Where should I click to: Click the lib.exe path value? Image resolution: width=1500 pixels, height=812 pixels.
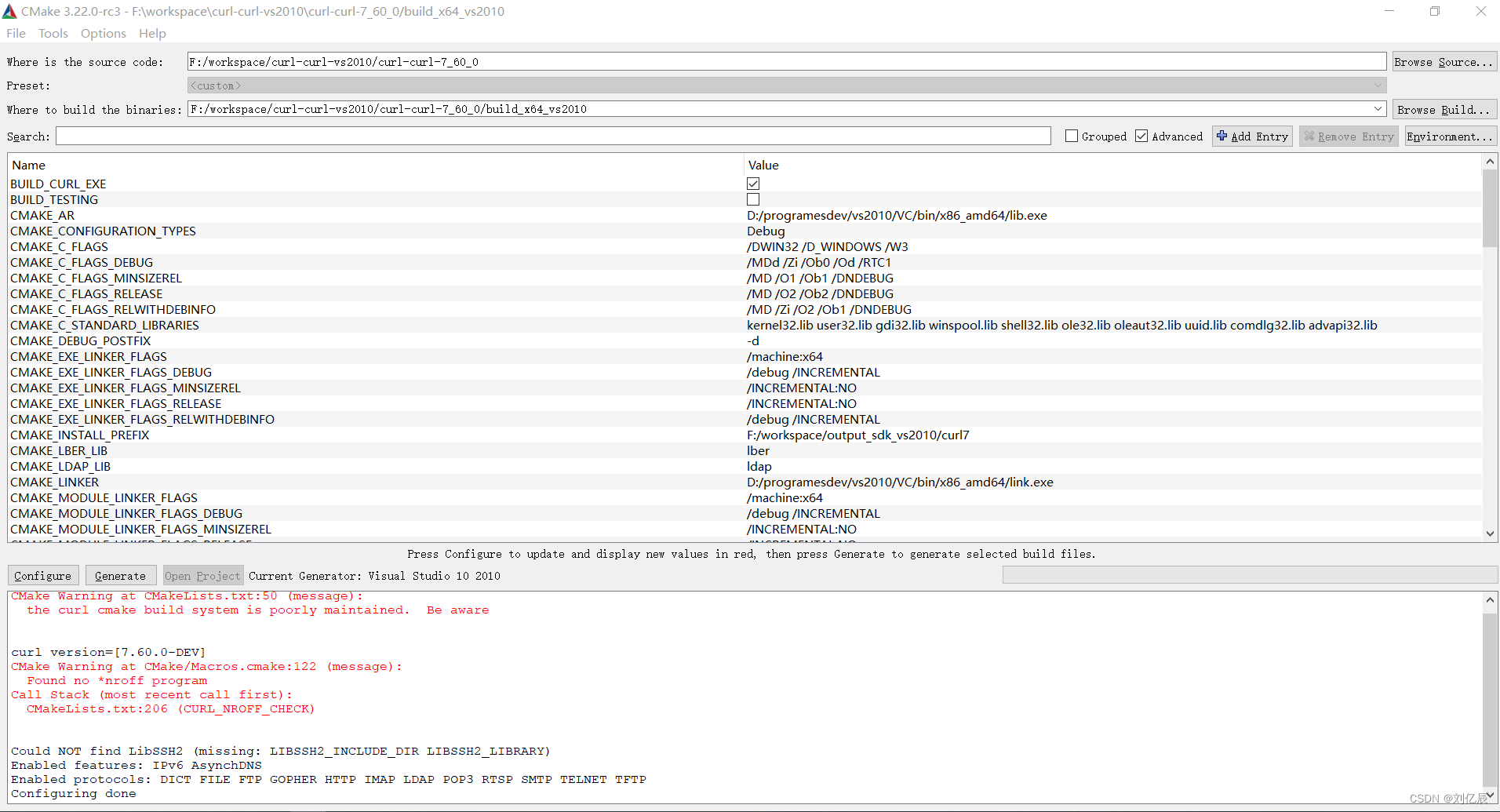point(897,215)
